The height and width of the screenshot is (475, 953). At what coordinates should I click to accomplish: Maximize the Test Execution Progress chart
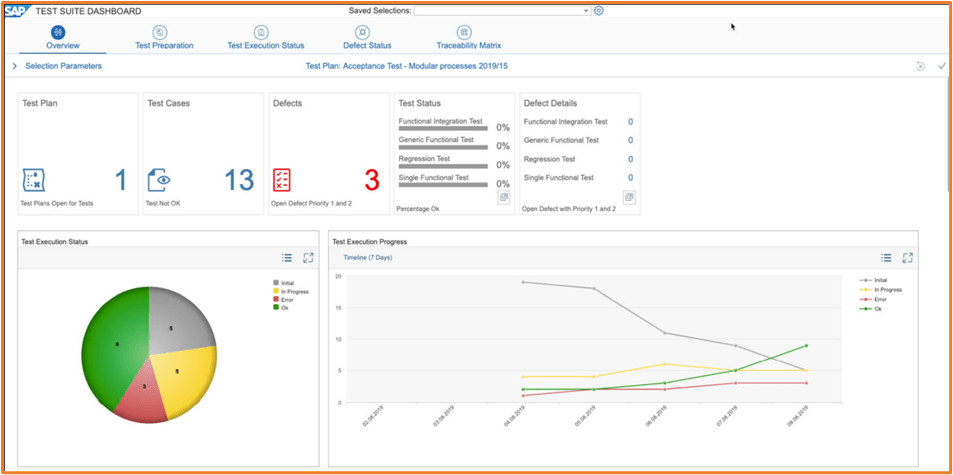coord(907,258)
